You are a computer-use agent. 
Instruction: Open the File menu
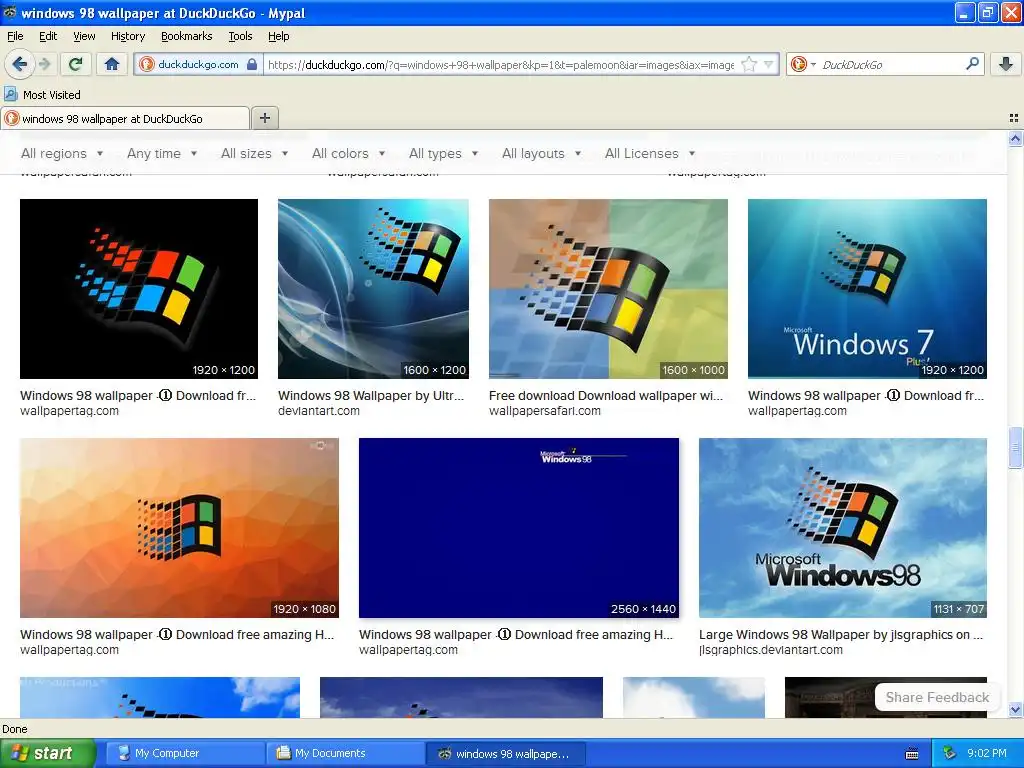tap(15, 36)
